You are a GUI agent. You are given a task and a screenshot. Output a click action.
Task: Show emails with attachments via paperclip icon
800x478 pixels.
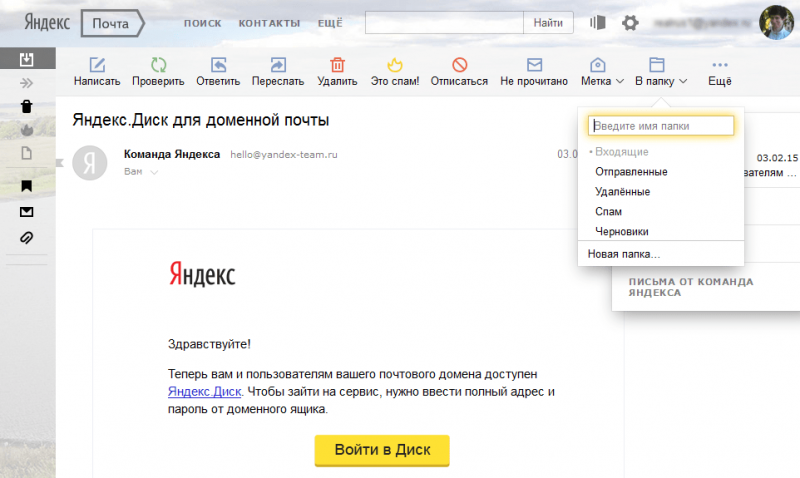point(27,238)
